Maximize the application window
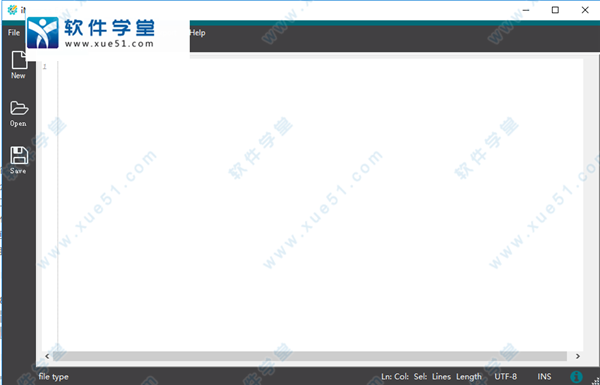Viewport: 600px width, 385px height. (x=555, y=10)
